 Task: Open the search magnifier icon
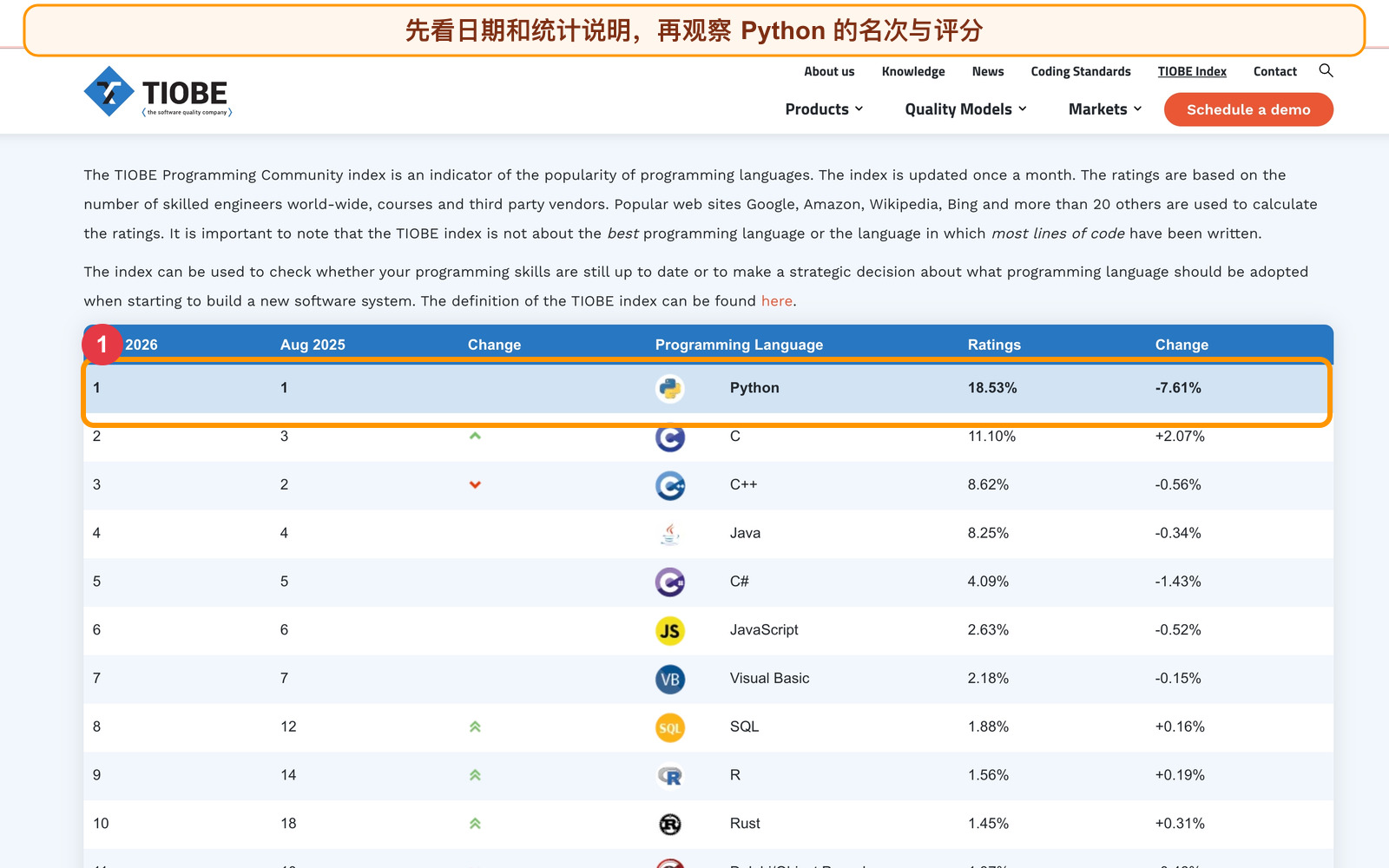[1326, 70]
